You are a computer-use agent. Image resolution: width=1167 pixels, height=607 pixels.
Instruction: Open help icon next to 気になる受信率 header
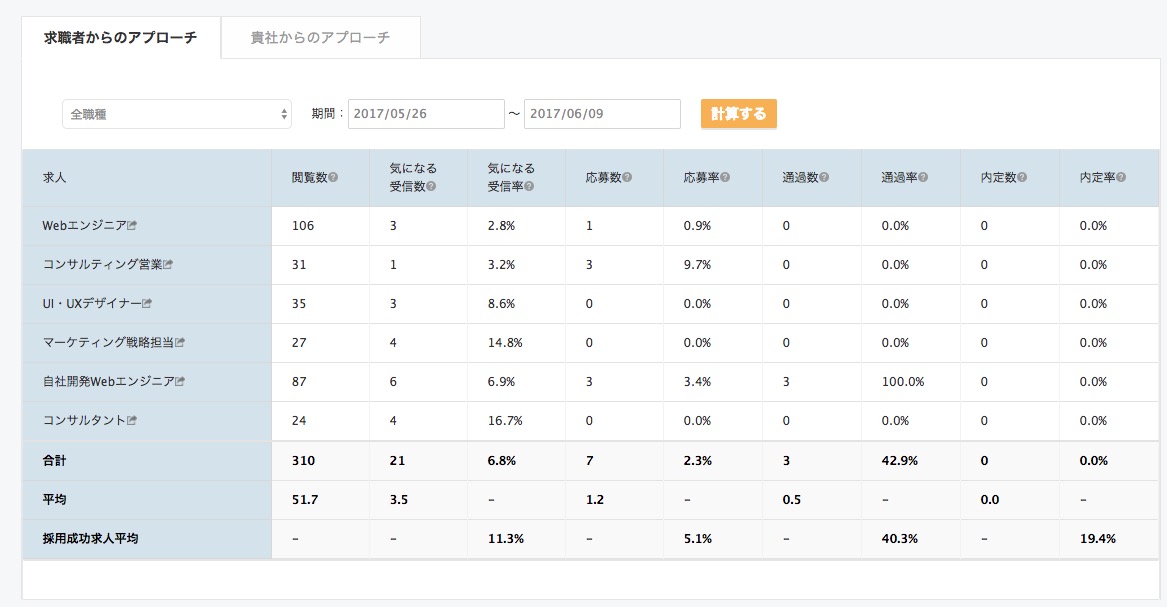(x=529, y=187)
